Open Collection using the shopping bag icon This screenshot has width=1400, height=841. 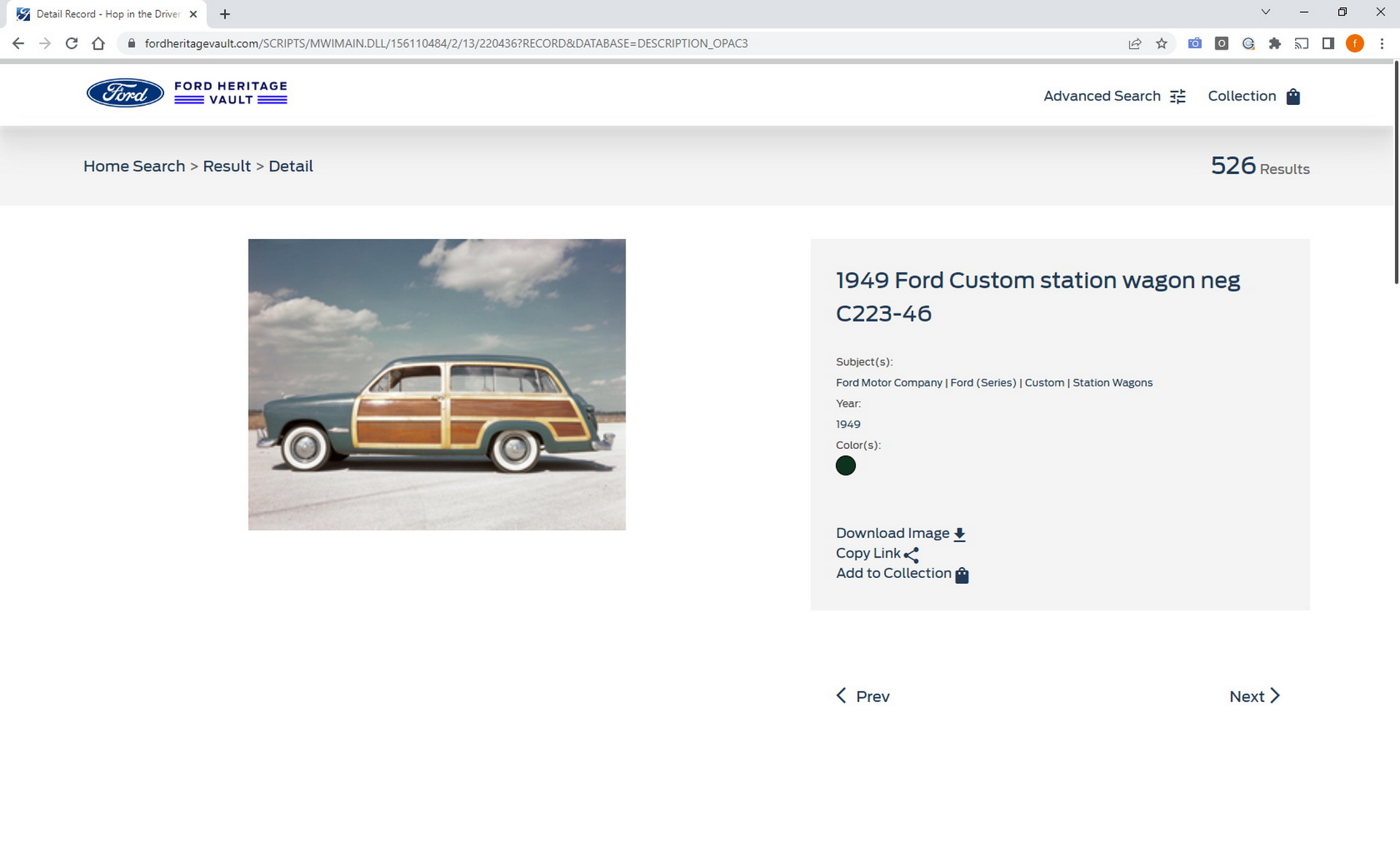pos(1293,96)
